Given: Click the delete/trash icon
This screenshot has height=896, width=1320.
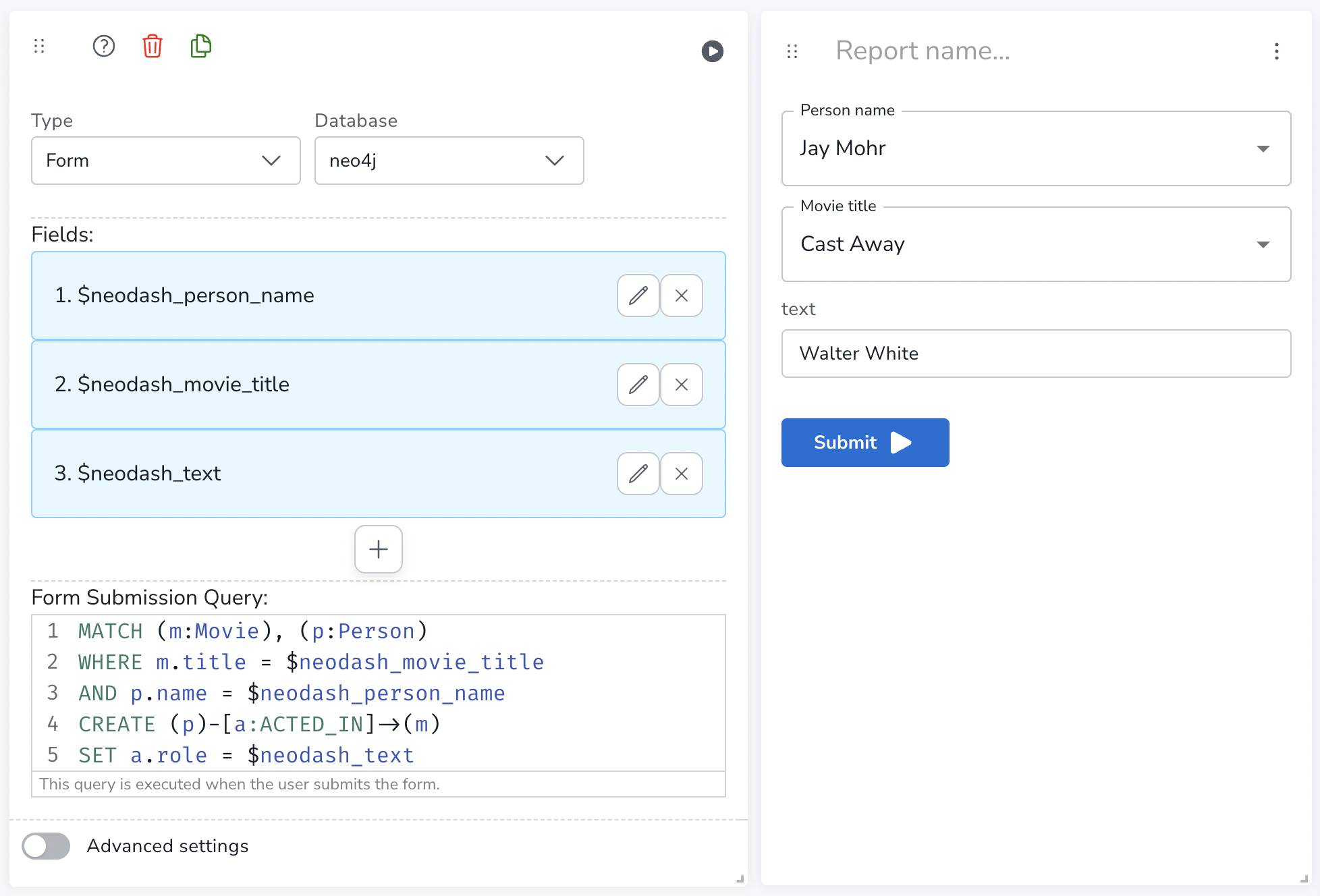Looking at the screenshot, I should click(x=152, y=46).
